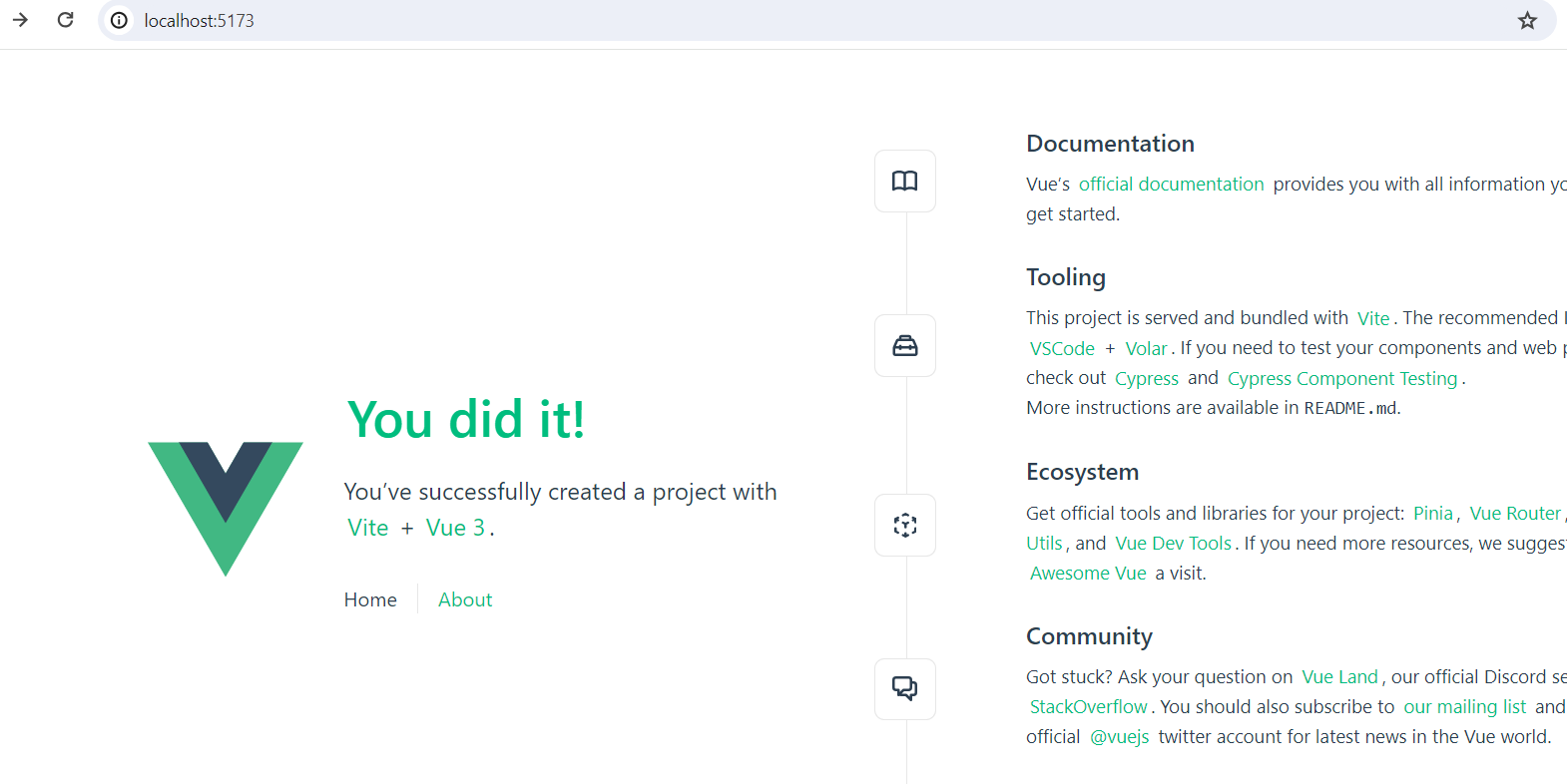Open Cypress Component Testing link
Viewport: 1567px width, 784px height.
point(1342,378)
